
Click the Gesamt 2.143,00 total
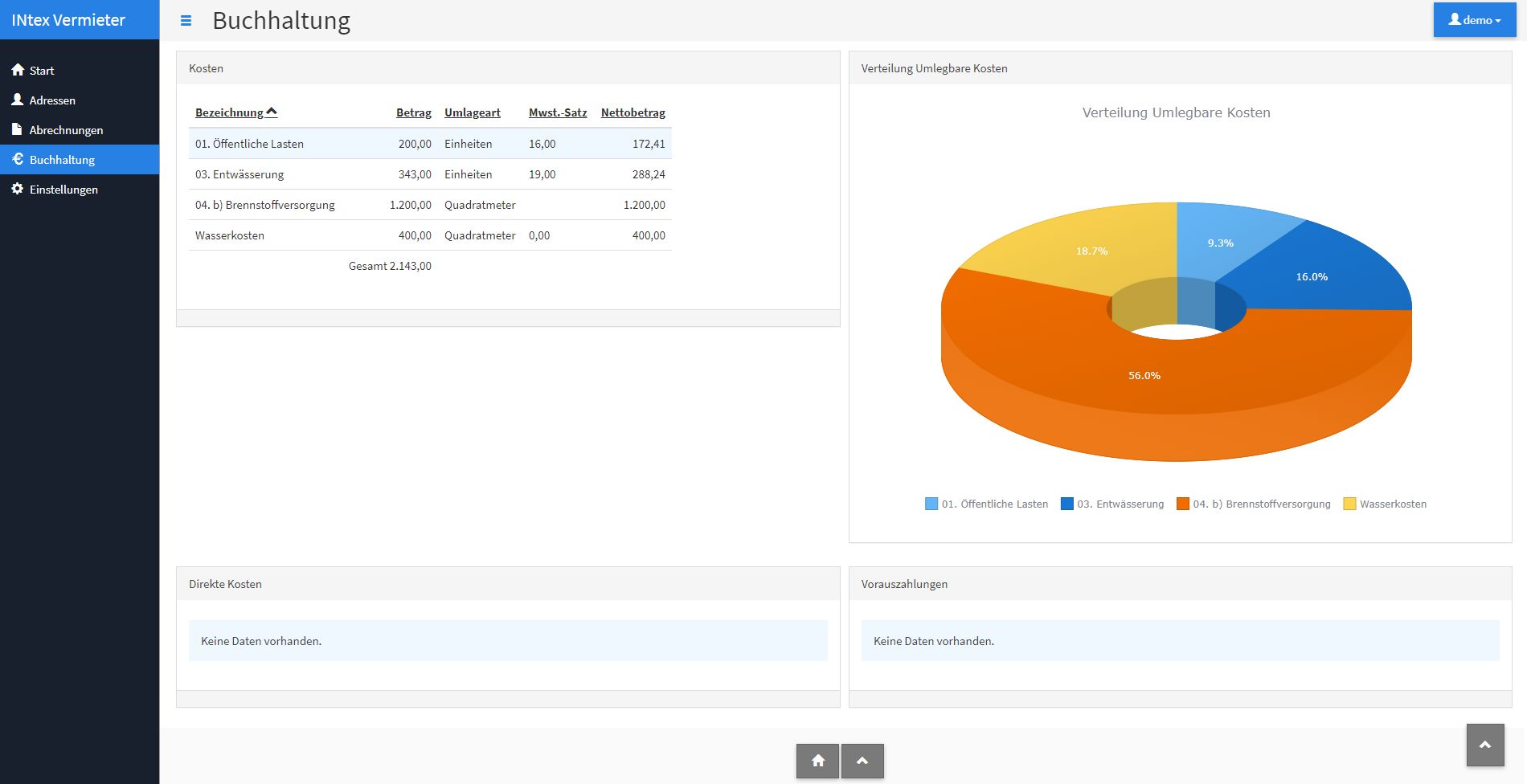tap(390, 266)
